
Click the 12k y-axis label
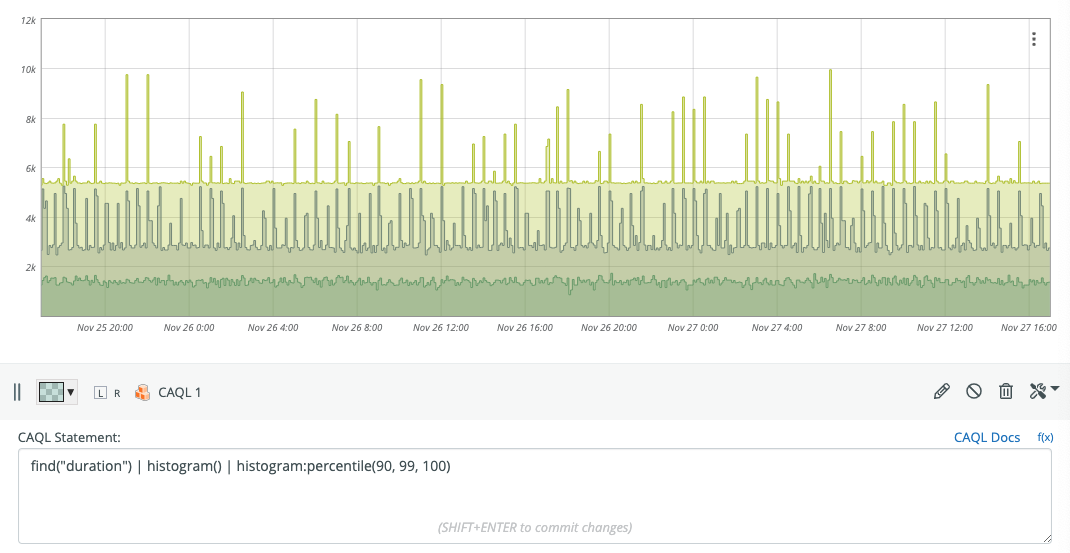tap(28, 20)
